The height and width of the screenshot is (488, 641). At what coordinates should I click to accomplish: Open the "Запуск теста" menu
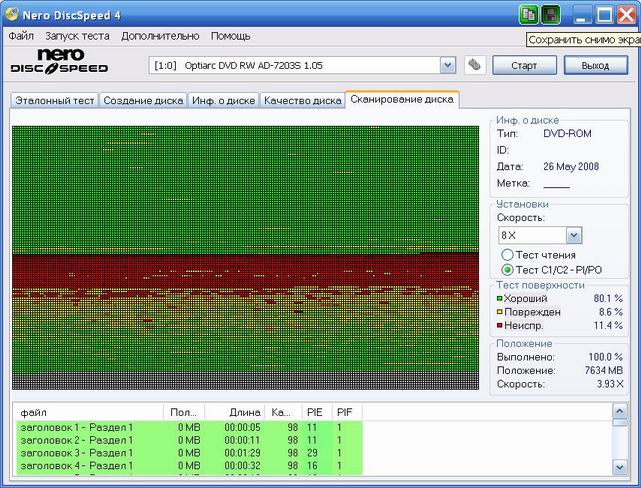pyautogui.click(x=77, y=36)
